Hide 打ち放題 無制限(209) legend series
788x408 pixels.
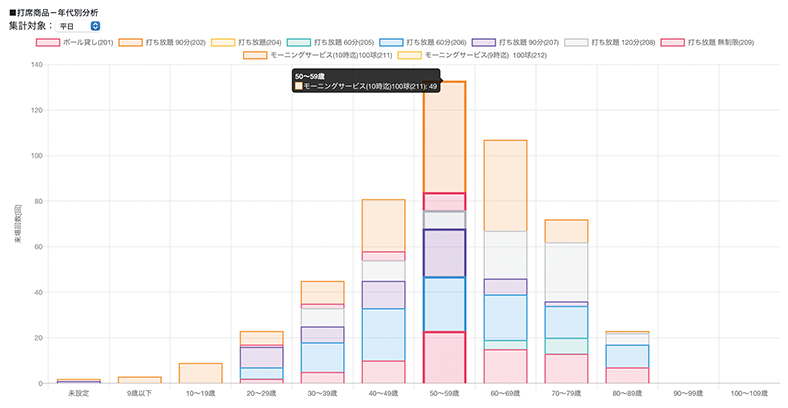[x=674, y=42]
